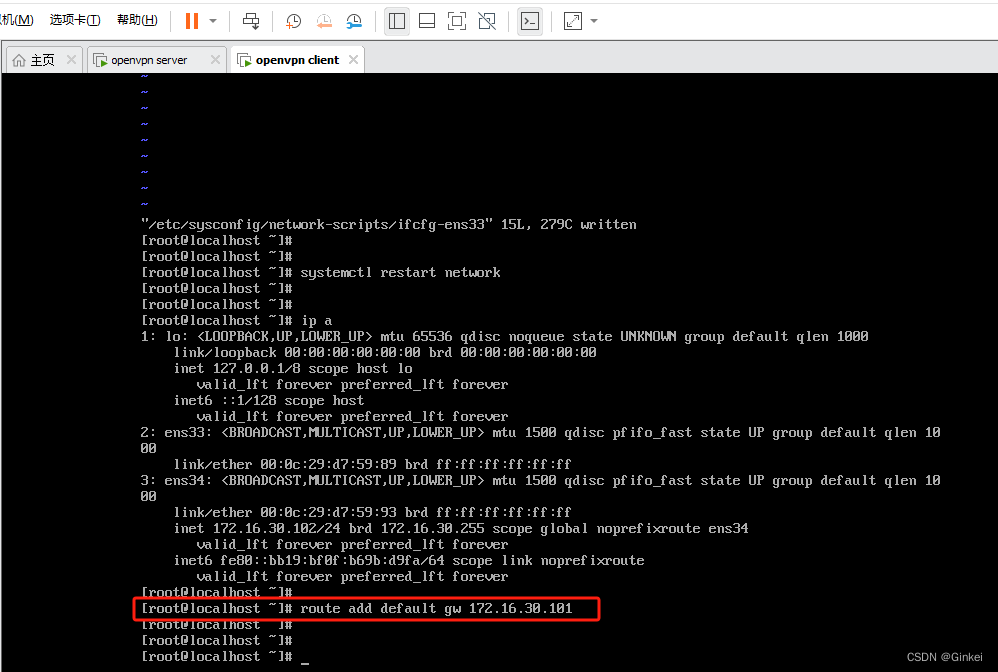Click the 'inet 172.16.30.102/24' address line
This screenshot has width=998, height=672.
(x=461, y=528)
